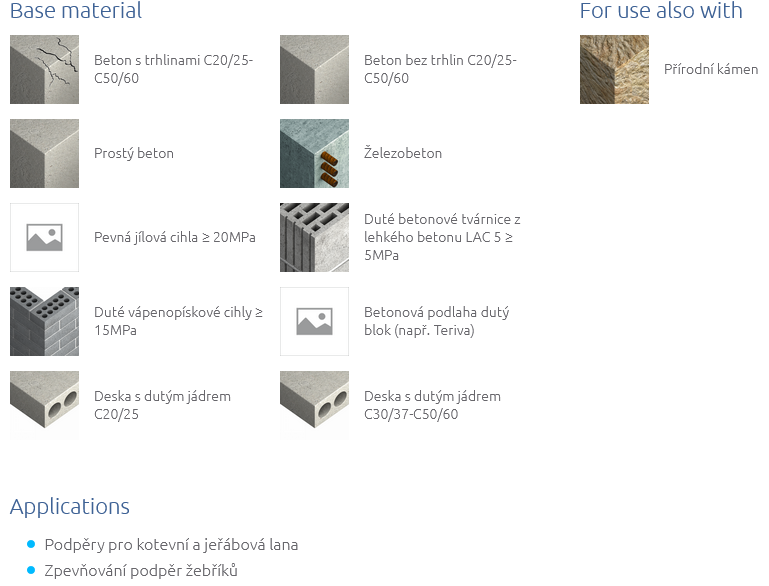
Task: Click the 'Beton s trhlinami C20/25-C50/60' label
Action: coord(173,69)
